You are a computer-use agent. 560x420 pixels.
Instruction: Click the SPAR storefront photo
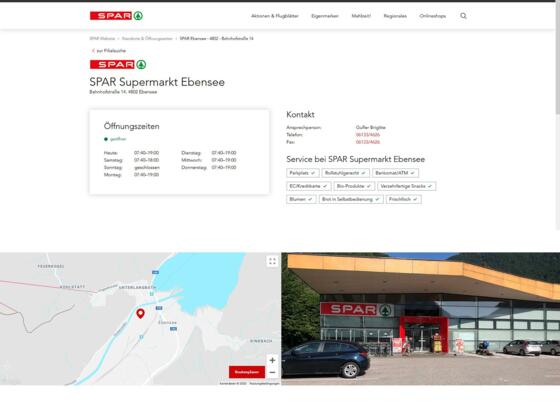pyautogui.click(x=420, y=319)
